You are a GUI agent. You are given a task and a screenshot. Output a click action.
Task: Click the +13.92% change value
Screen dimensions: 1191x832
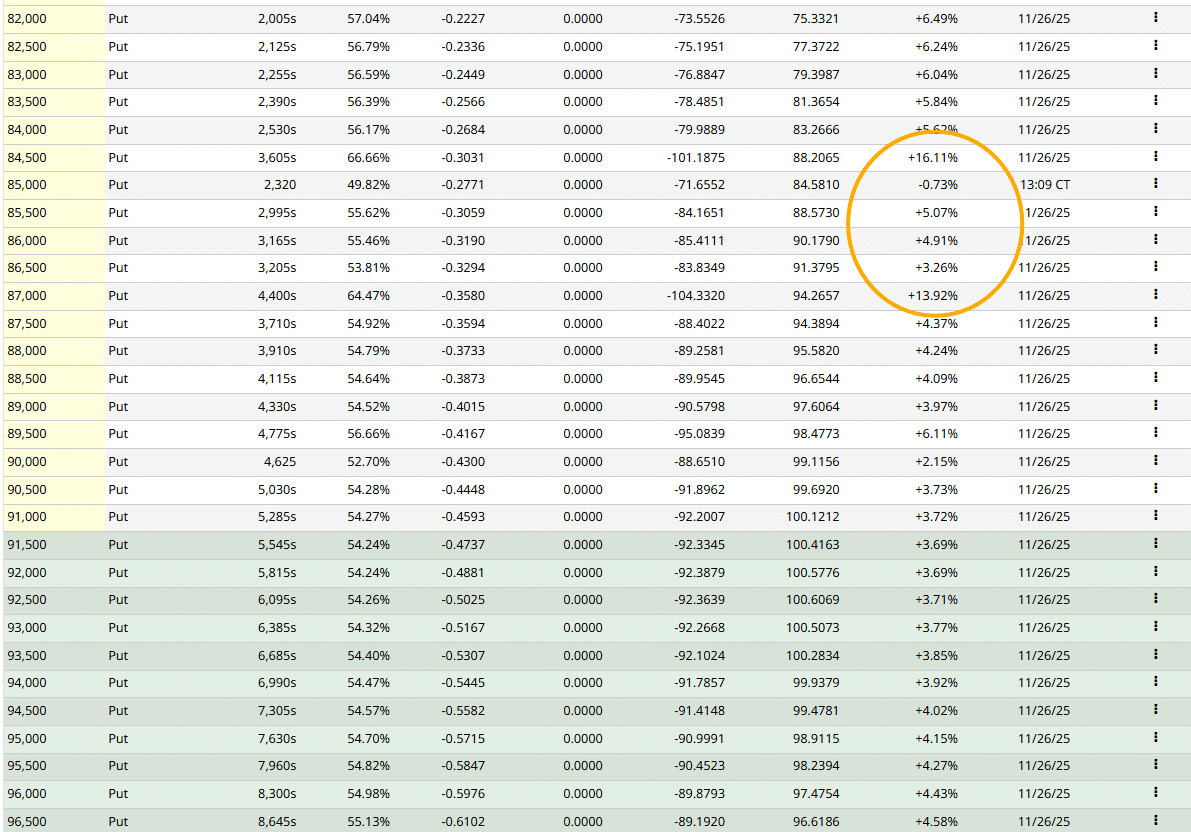(x=933, y=296)
